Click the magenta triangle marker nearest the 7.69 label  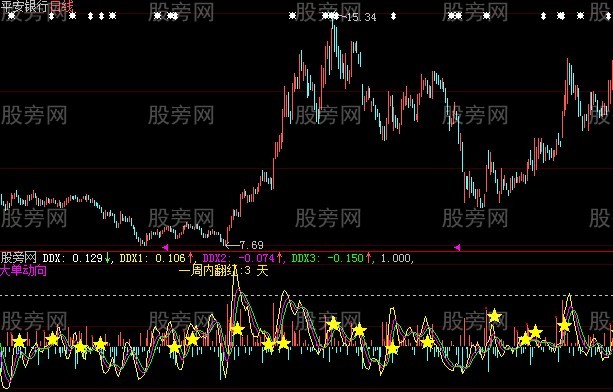click(165, 247)
